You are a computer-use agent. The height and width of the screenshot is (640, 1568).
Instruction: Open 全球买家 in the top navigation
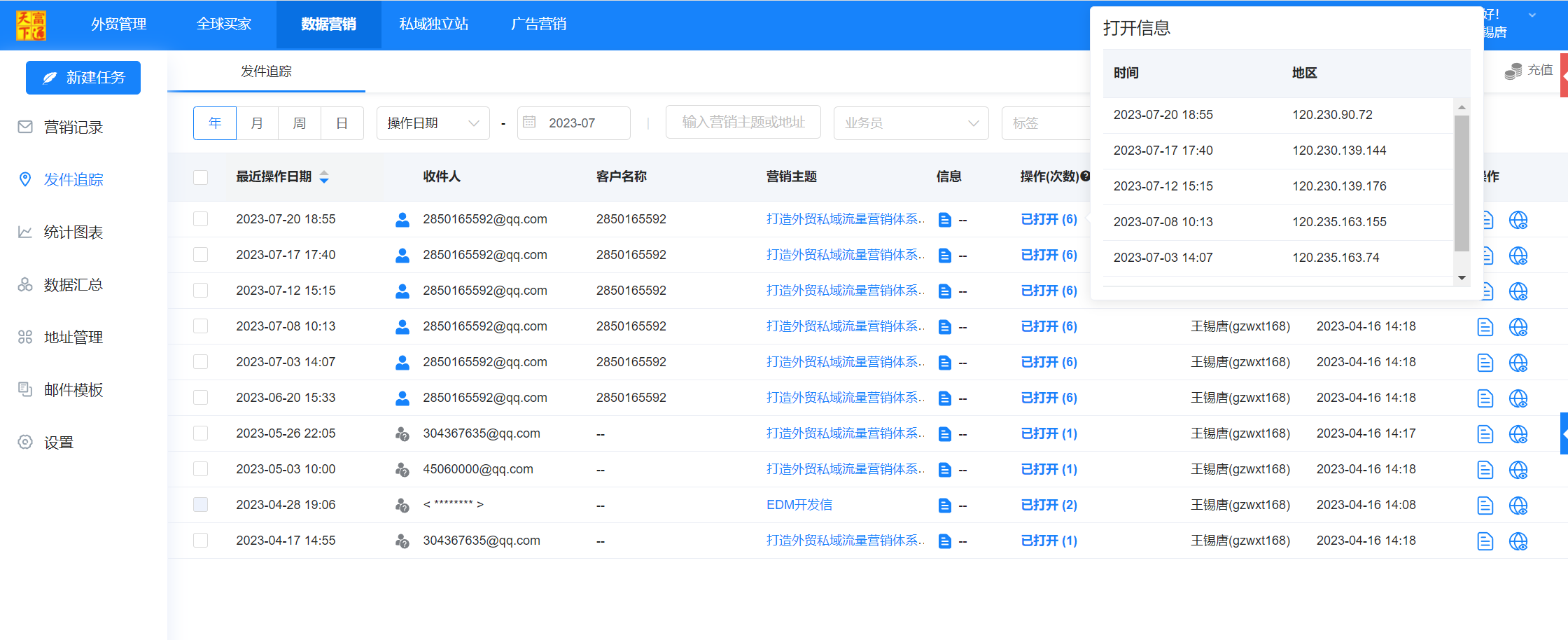(x=224, y=25)
